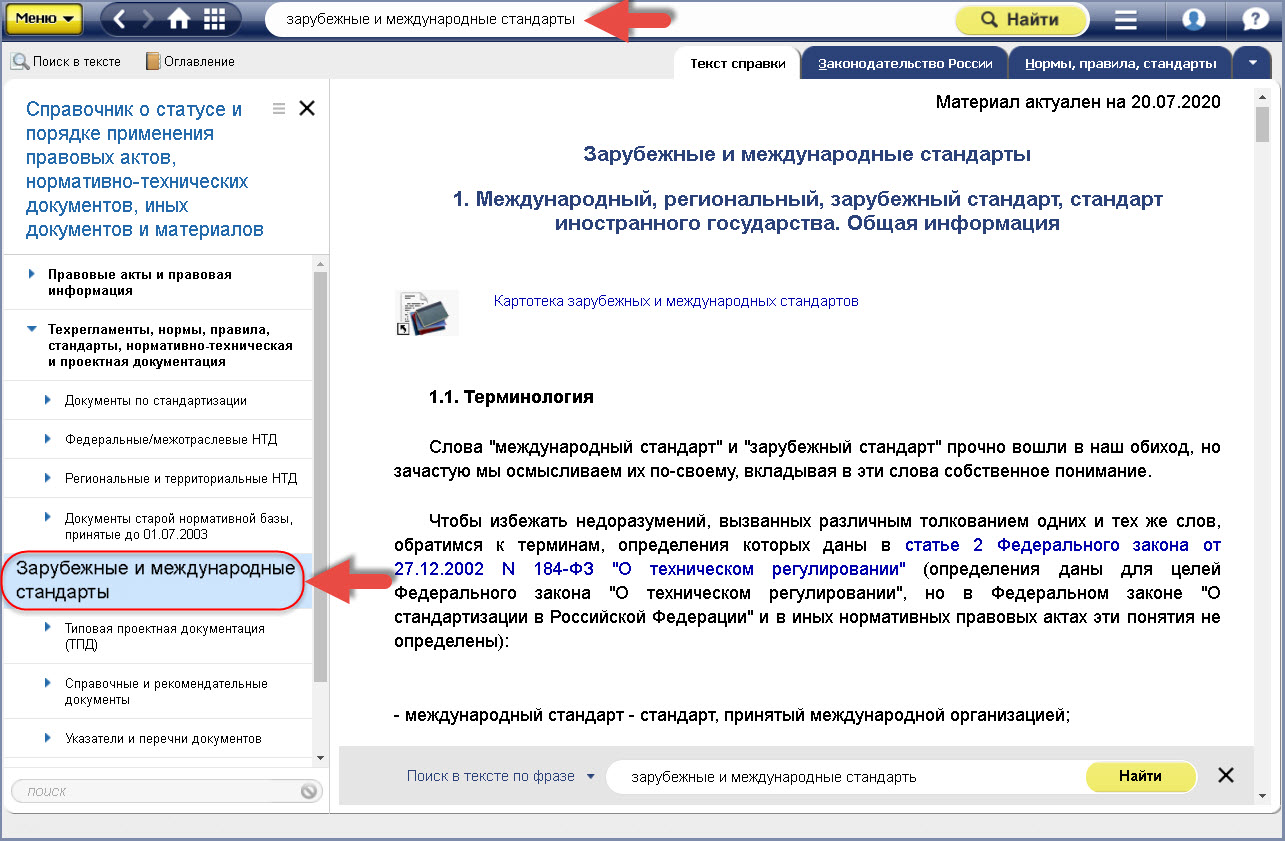This screenshot has height=841, width=1285.
Task: Expand Документы по стандартизации
Action: (x=48, y=400)
